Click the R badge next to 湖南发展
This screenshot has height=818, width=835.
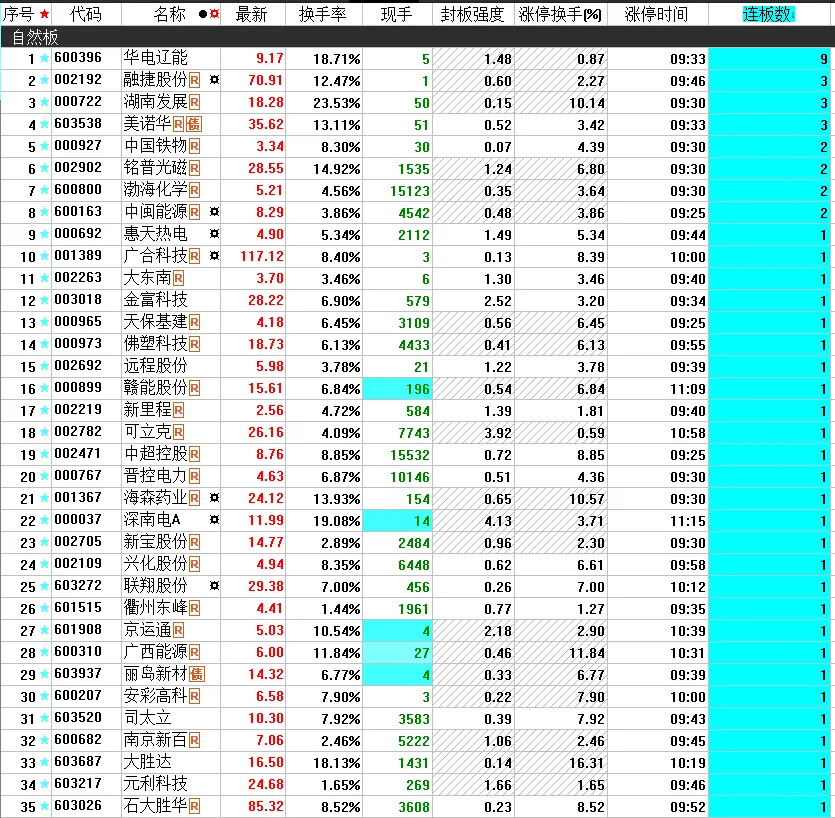(x=194, y=102)
